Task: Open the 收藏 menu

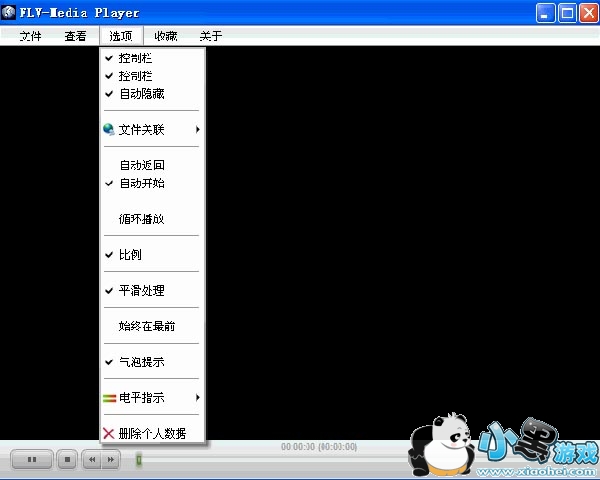Action: [166, 36]
